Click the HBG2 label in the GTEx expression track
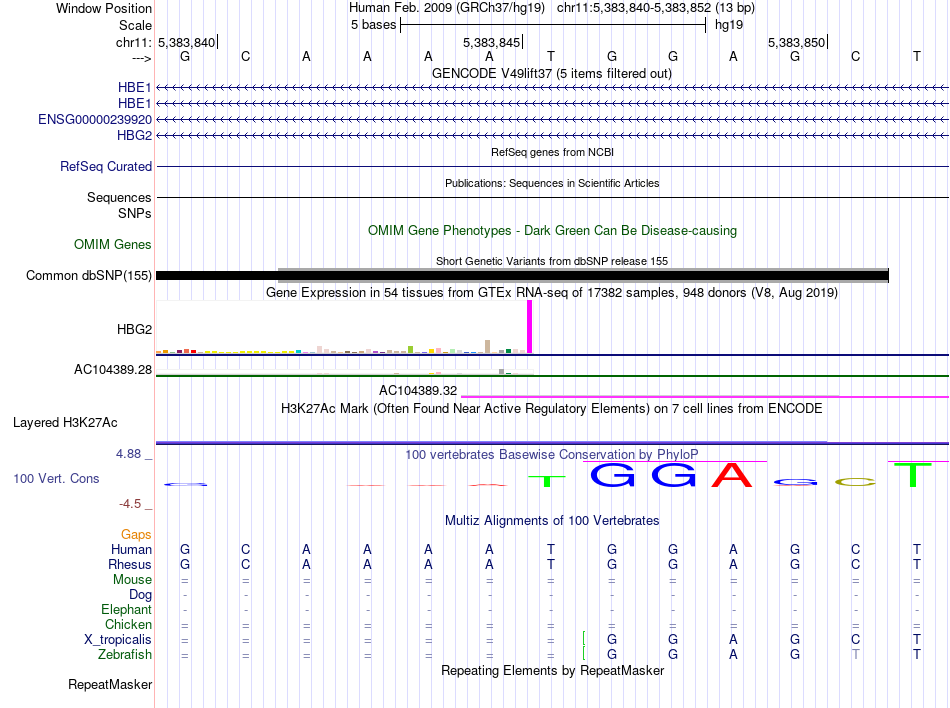 click(135, 329)
